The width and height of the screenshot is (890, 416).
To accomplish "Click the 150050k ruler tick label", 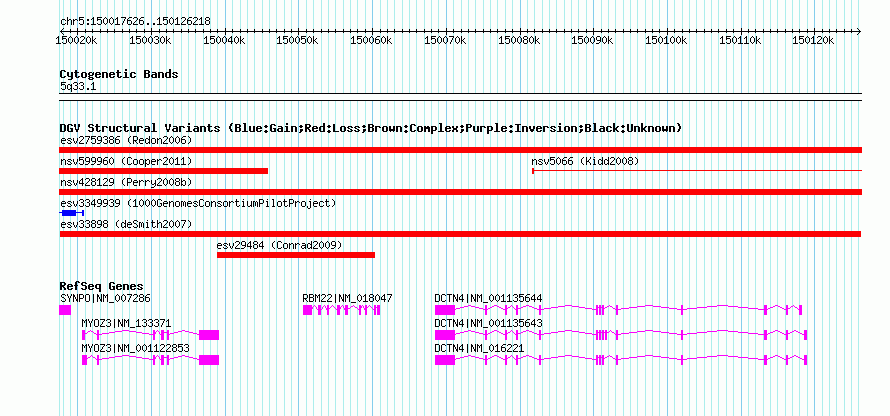I will [x=297, y=40].
